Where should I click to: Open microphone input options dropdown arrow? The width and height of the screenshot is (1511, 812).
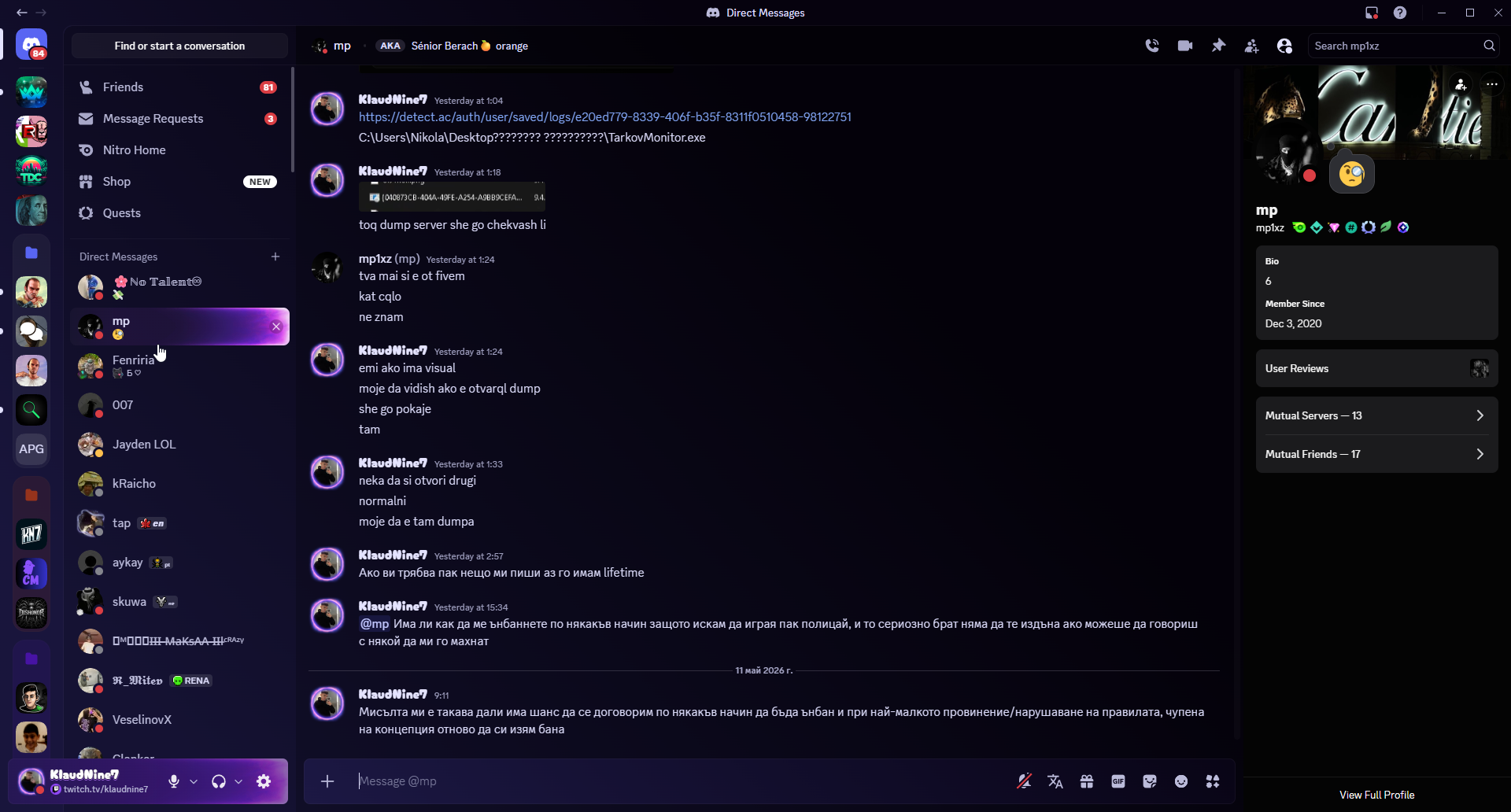click(194, 781)
